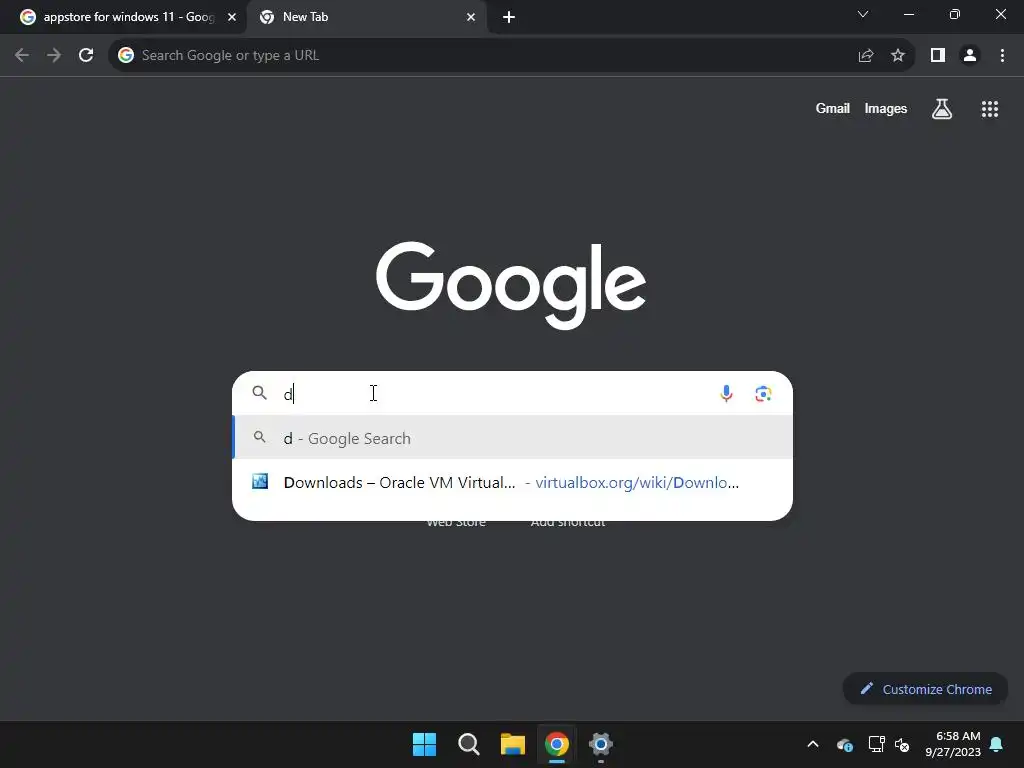Share this page via the share icon
The height and width of the screenshot is (768, 1024).
866,56
